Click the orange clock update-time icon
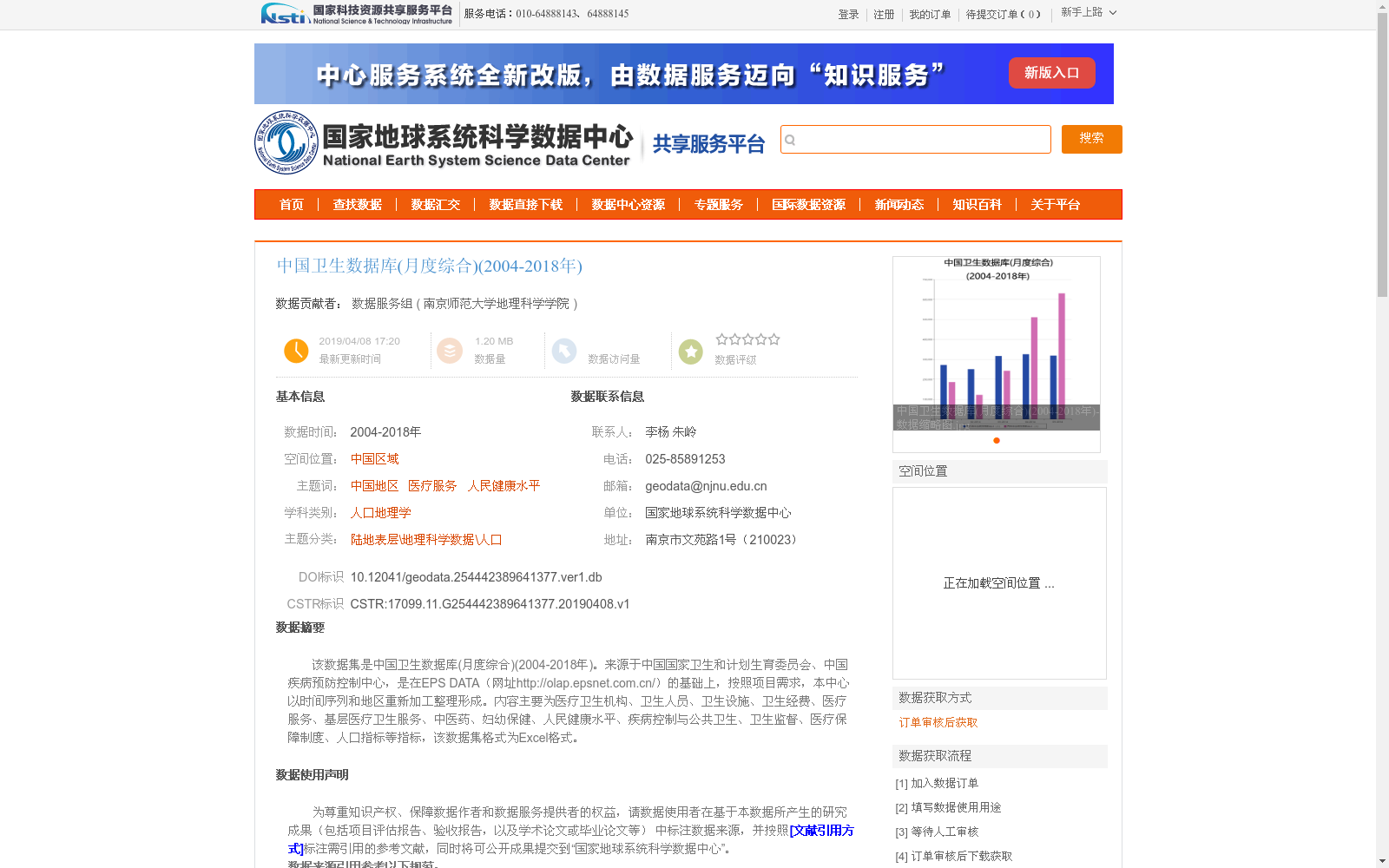This screenshot has height=868, width=1389. coord(296,351)
